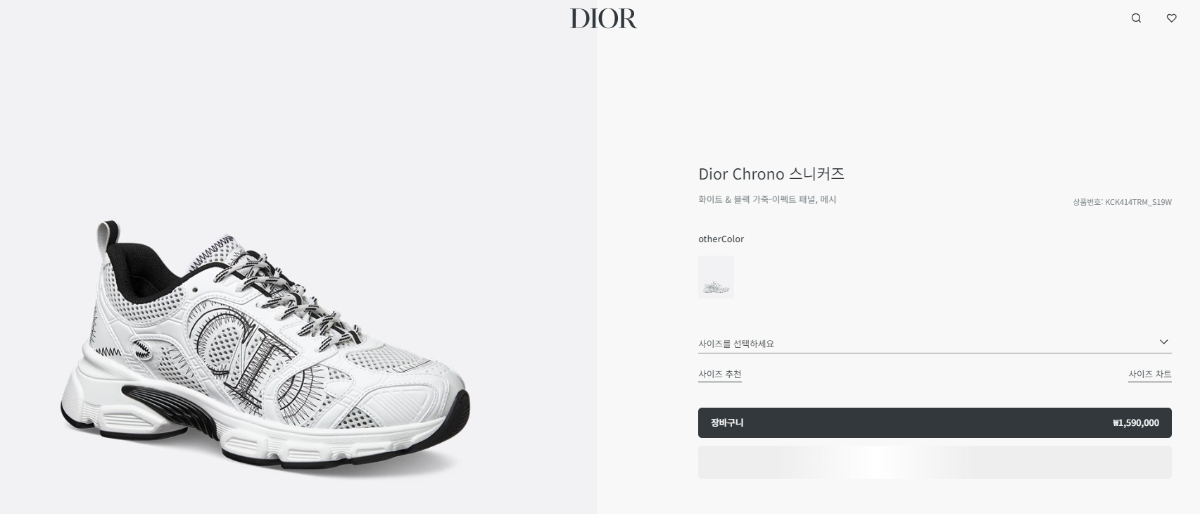Go to homepage via DIOR logo

(603, 18)
